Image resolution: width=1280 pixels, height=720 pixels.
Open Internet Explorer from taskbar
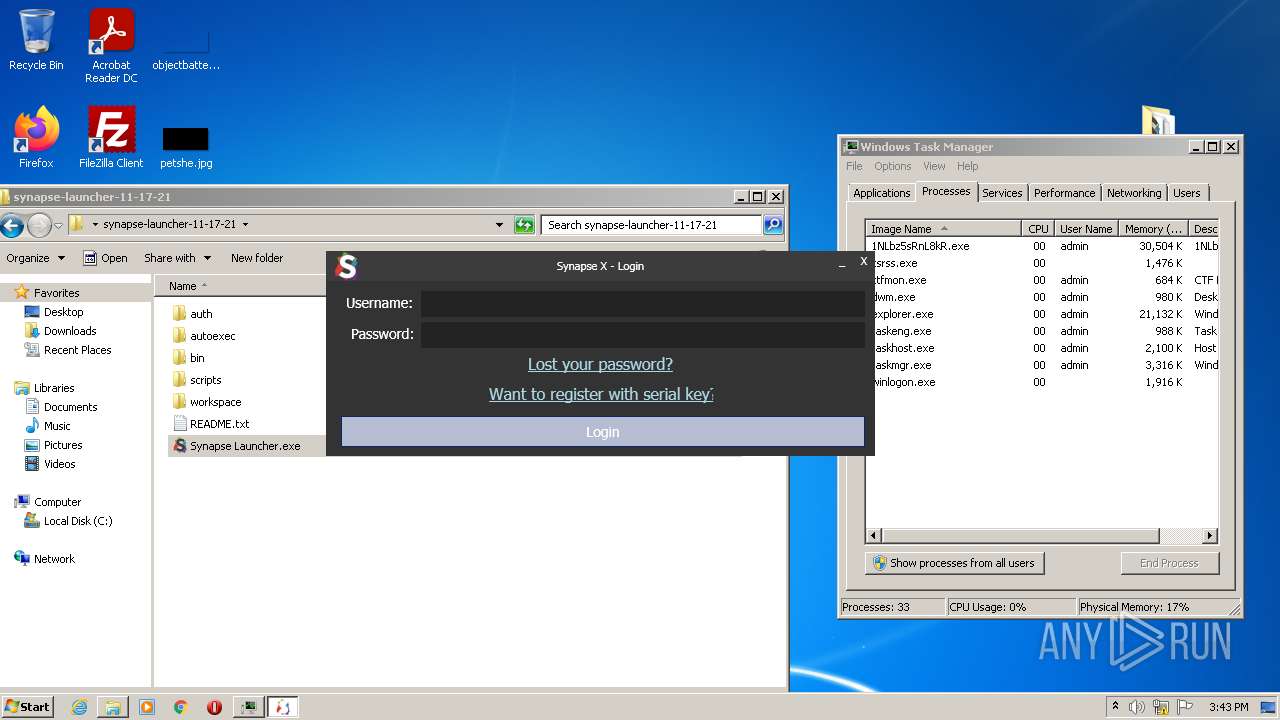[79, 707]
